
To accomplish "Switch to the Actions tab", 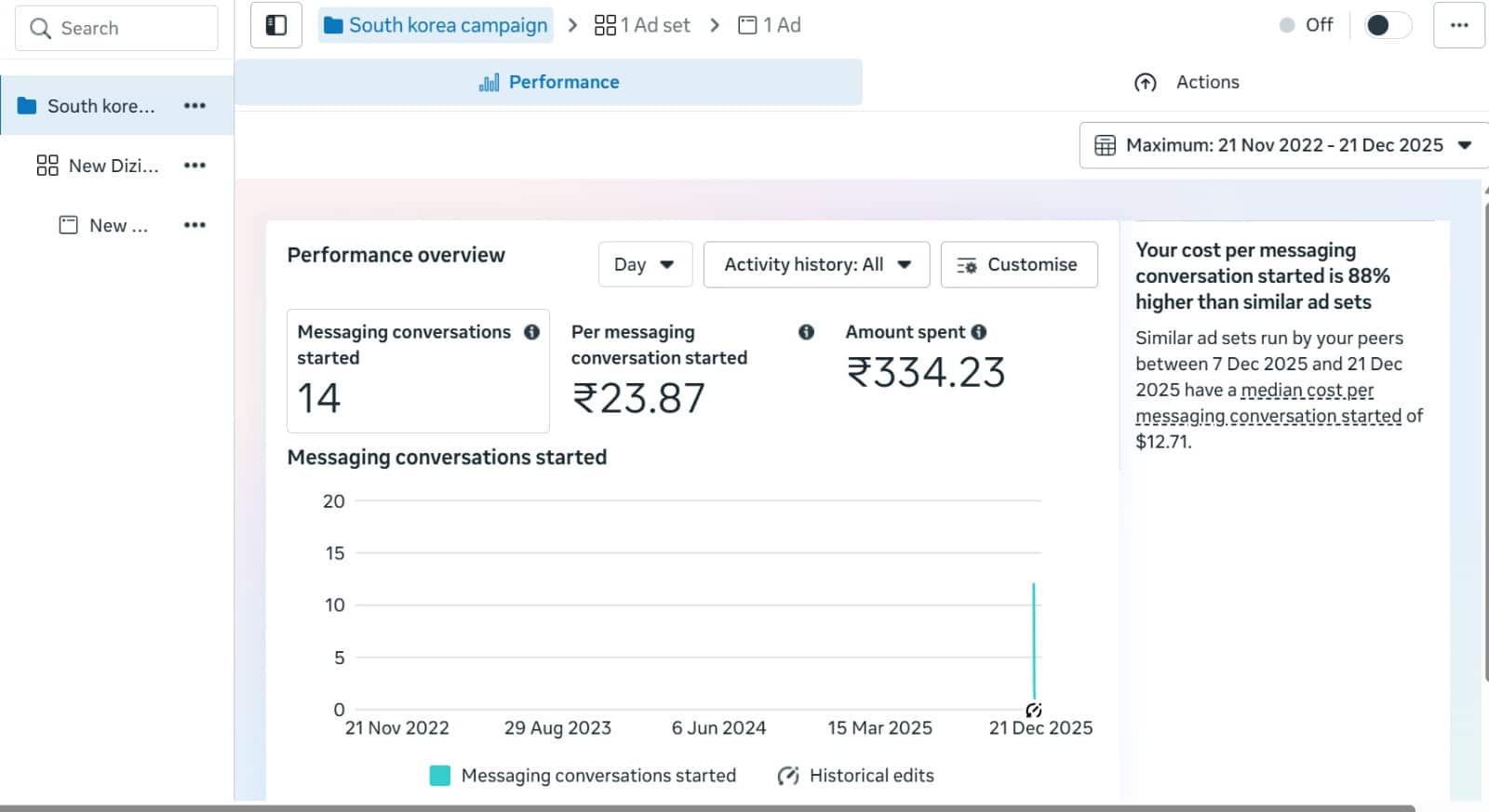I will (1187, 82).
